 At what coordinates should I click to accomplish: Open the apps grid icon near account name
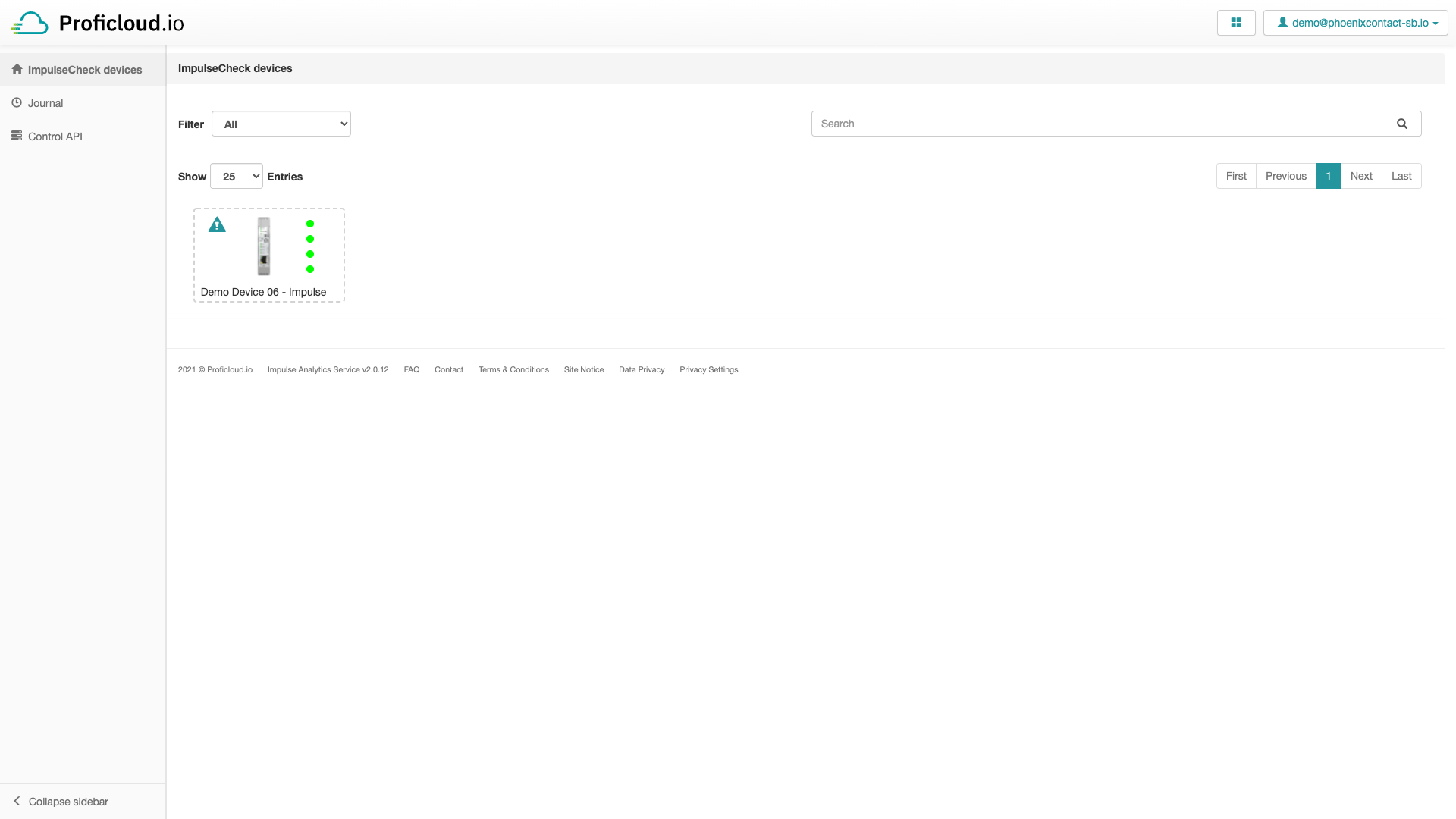coord(1236,23)
